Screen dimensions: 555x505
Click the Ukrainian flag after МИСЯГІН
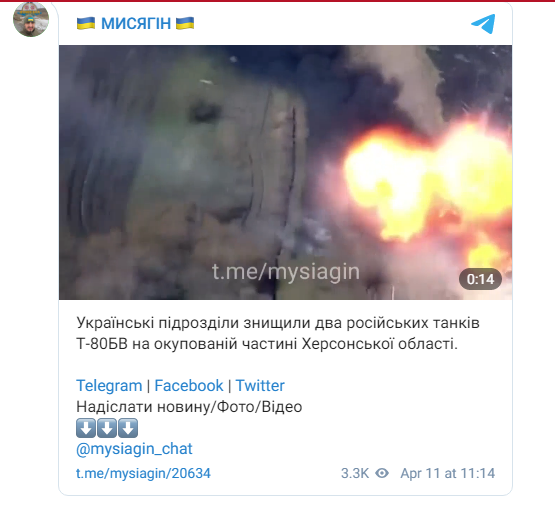[x=185, y=23]
